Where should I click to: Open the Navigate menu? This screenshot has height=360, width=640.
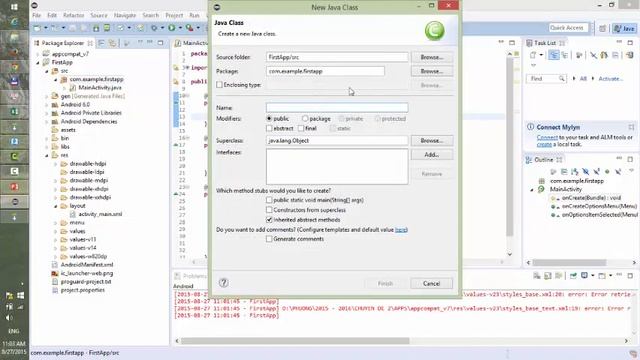coord(125,15)
